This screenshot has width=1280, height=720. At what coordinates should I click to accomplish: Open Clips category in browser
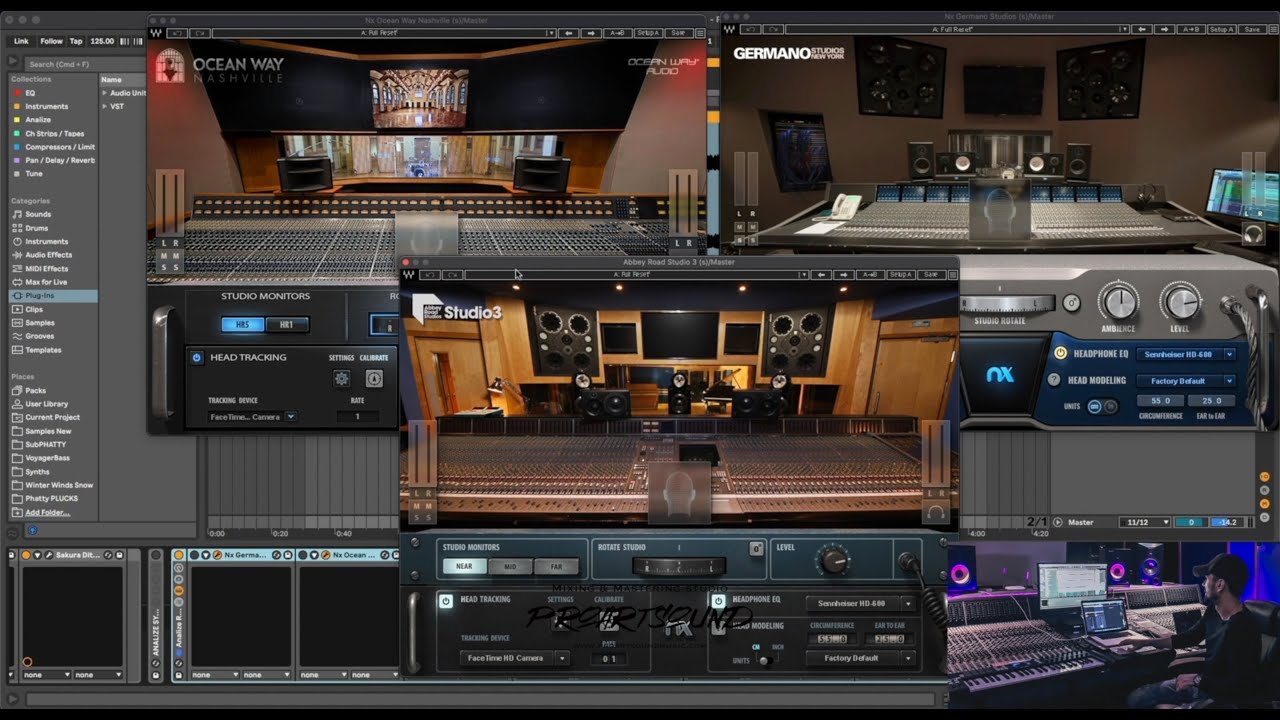click(x=34, y=309)
